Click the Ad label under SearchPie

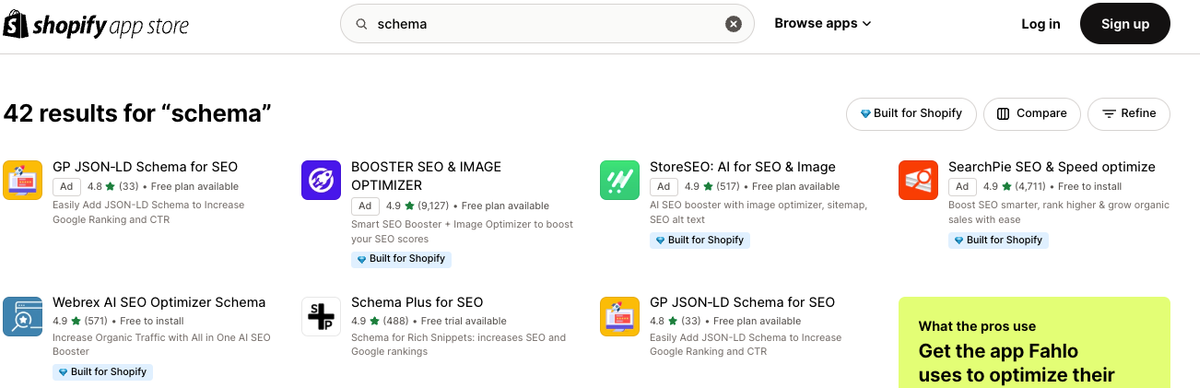[962, 186]
